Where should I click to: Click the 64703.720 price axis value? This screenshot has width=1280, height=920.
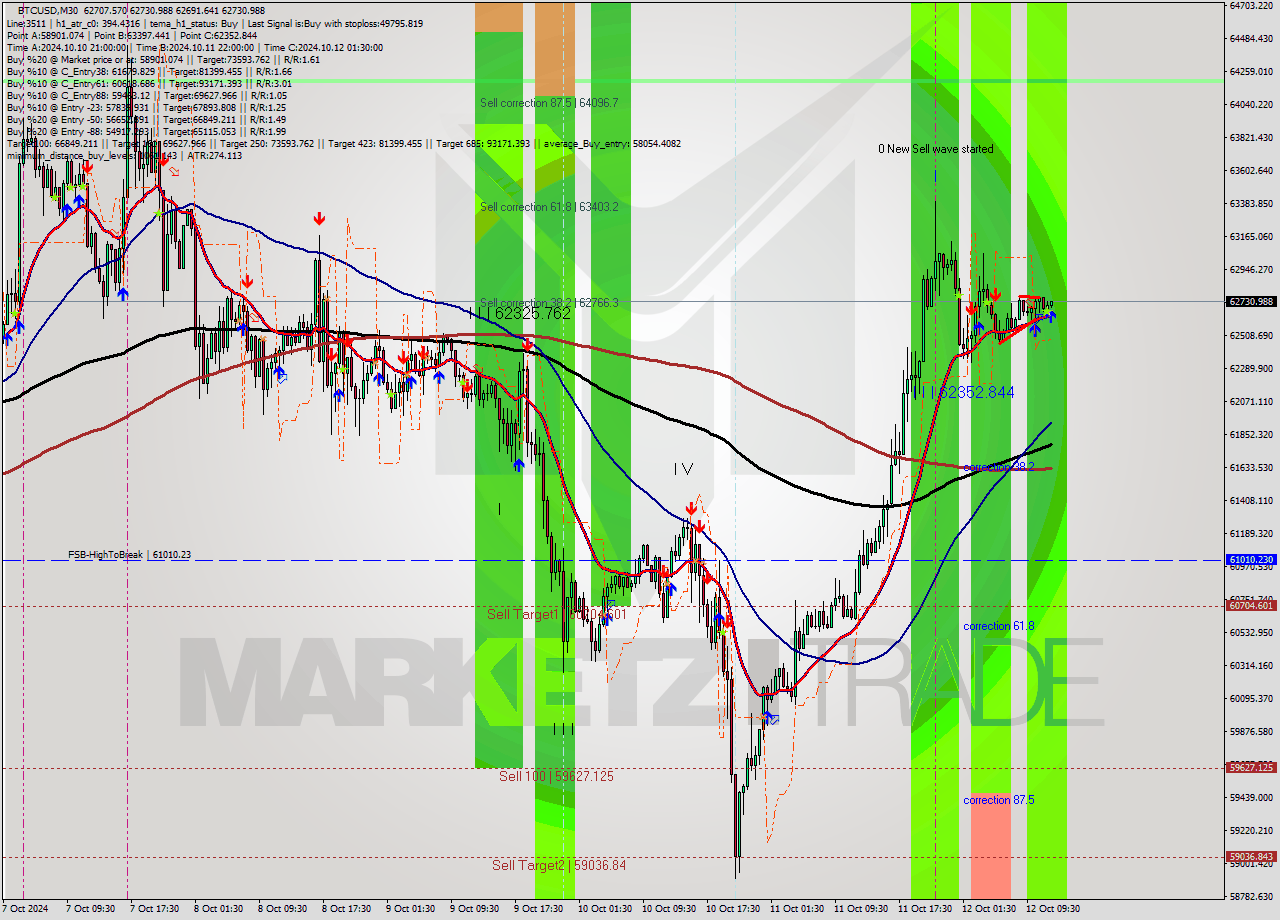pyautogui.click(x=1250, y=6)
